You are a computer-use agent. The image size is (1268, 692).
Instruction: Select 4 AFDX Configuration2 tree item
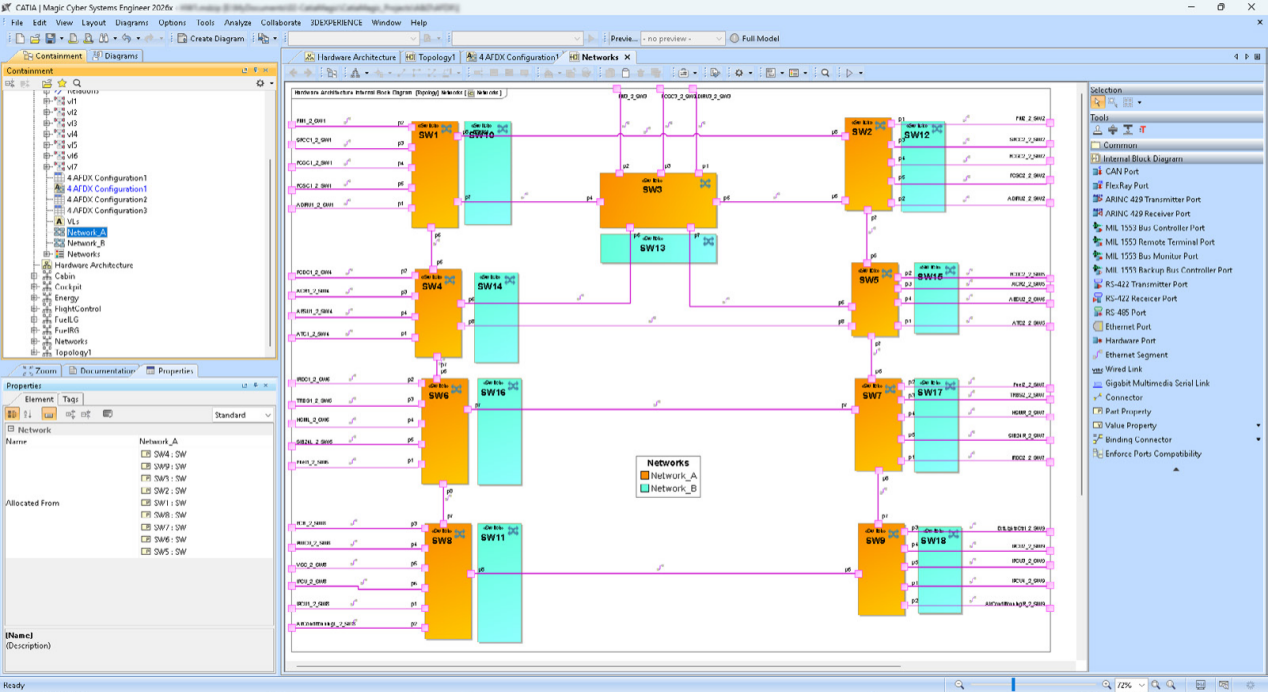coord(106,200)
